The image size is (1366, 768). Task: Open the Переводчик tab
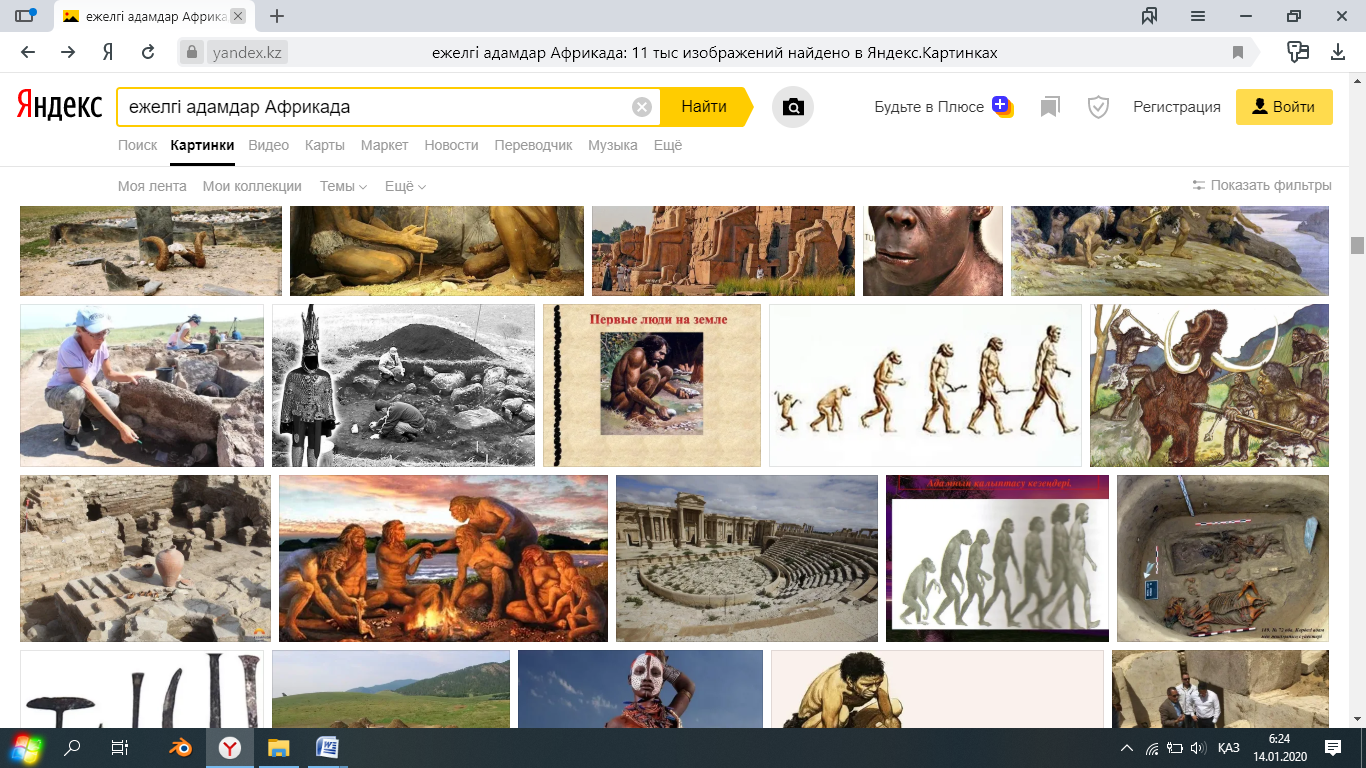[533, 145]
